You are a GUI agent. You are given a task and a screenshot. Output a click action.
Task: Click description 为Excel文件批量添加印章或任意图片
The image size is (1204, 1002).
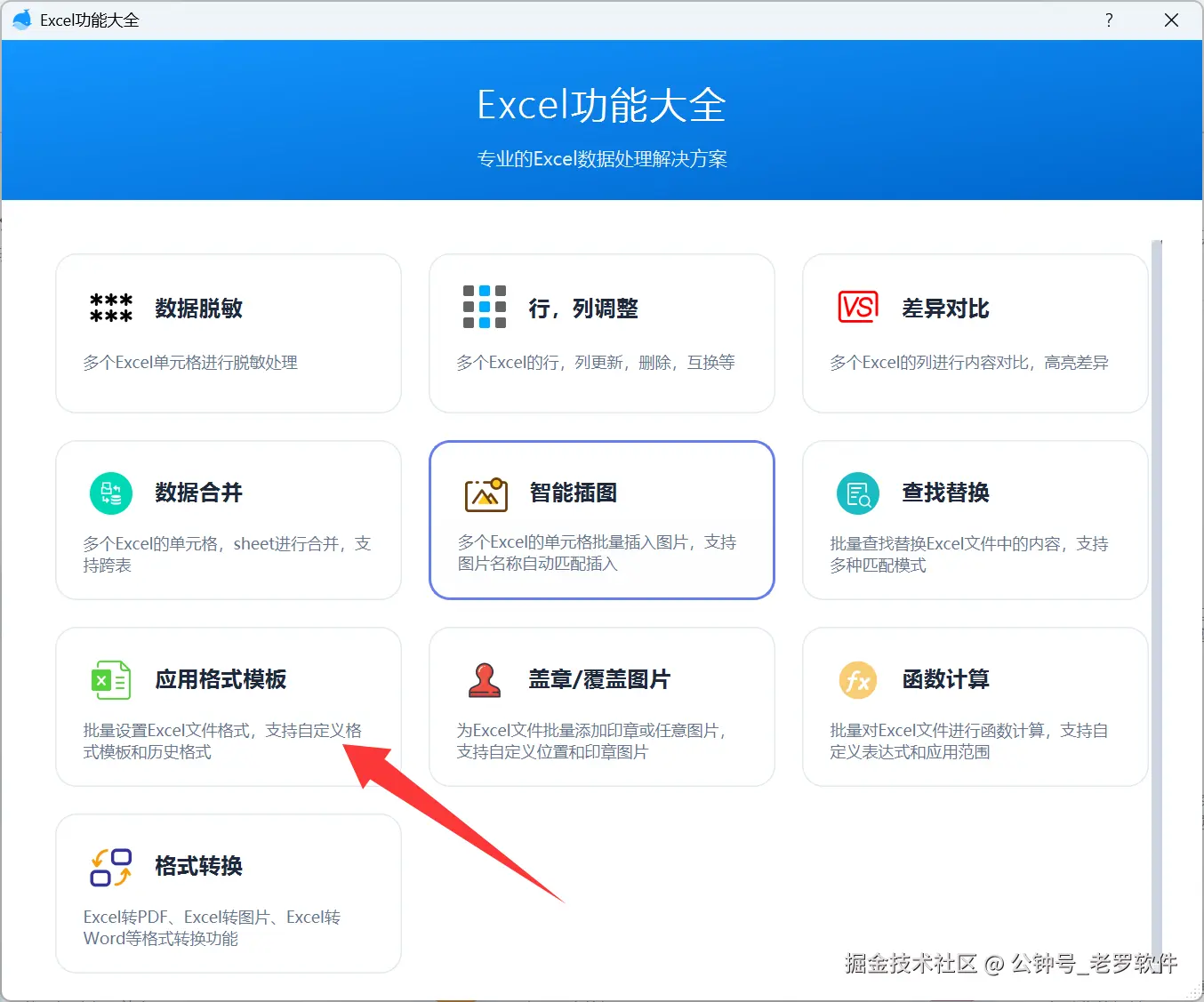tap(592, 741)
